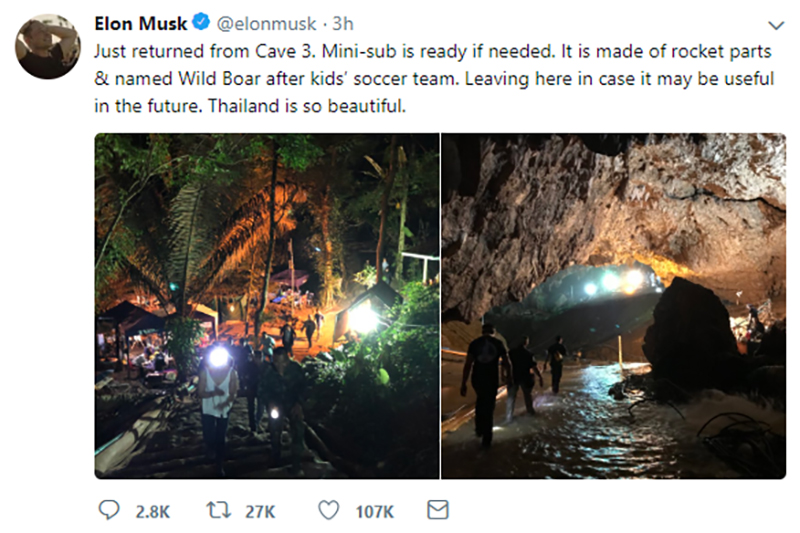Screen dimensions: 800x533
Task: Click the blue verified checkmark badge
Action: pyautogui.click(x=199, y=22)
